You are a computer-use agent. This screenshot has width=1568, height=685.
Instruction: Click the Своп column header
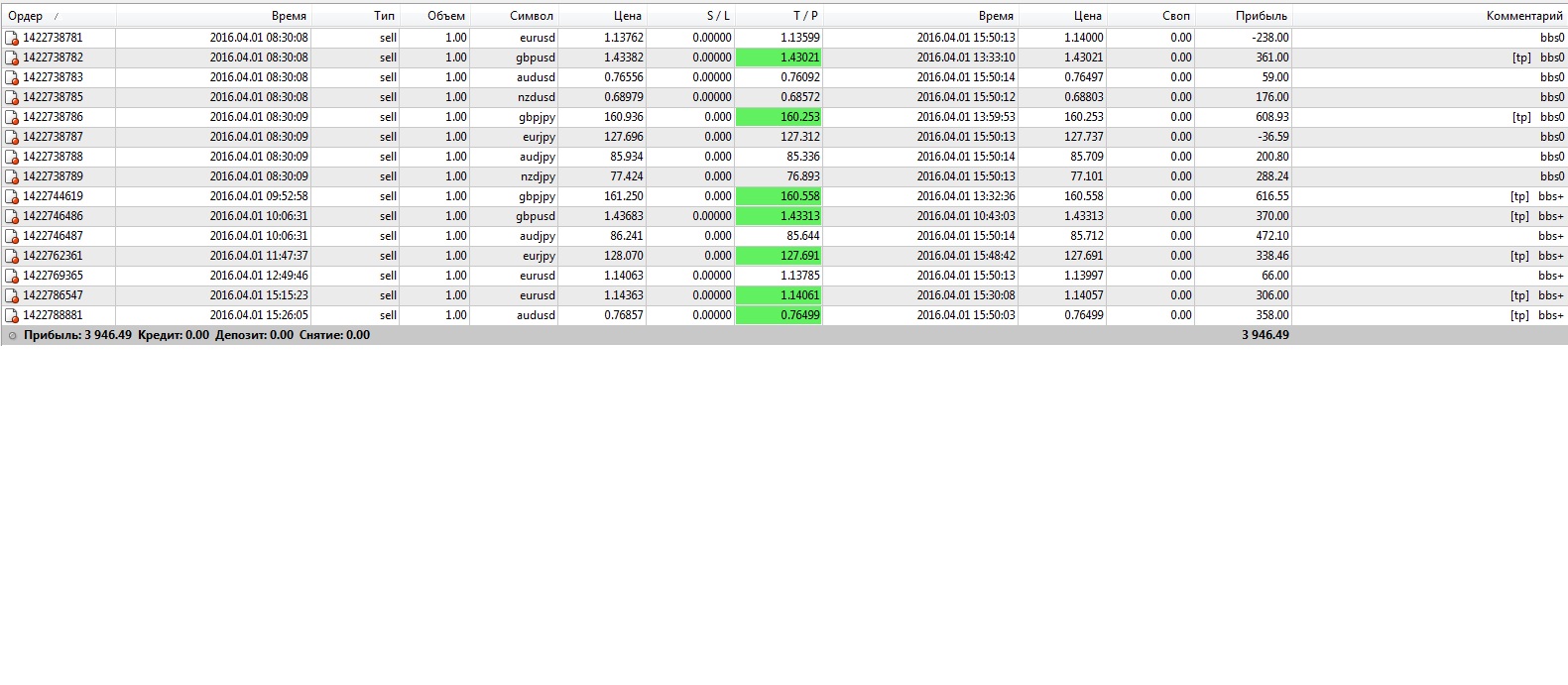click(x=1175, y=16)
